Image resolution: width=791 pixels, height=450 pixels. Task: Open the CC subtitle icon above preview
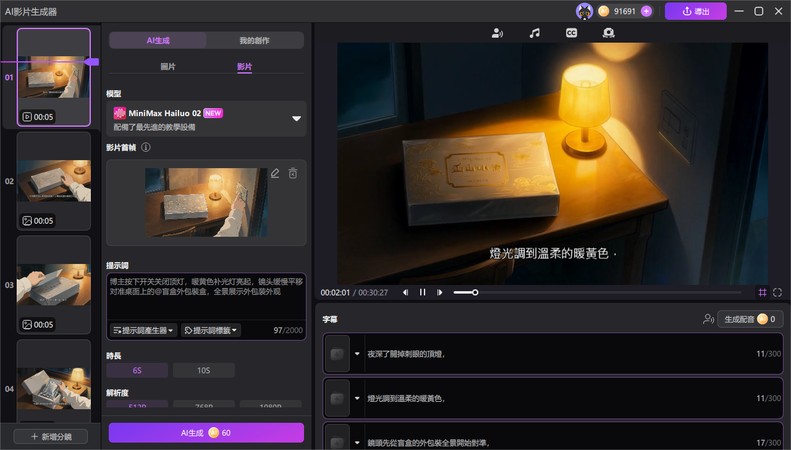pos(572,33)
